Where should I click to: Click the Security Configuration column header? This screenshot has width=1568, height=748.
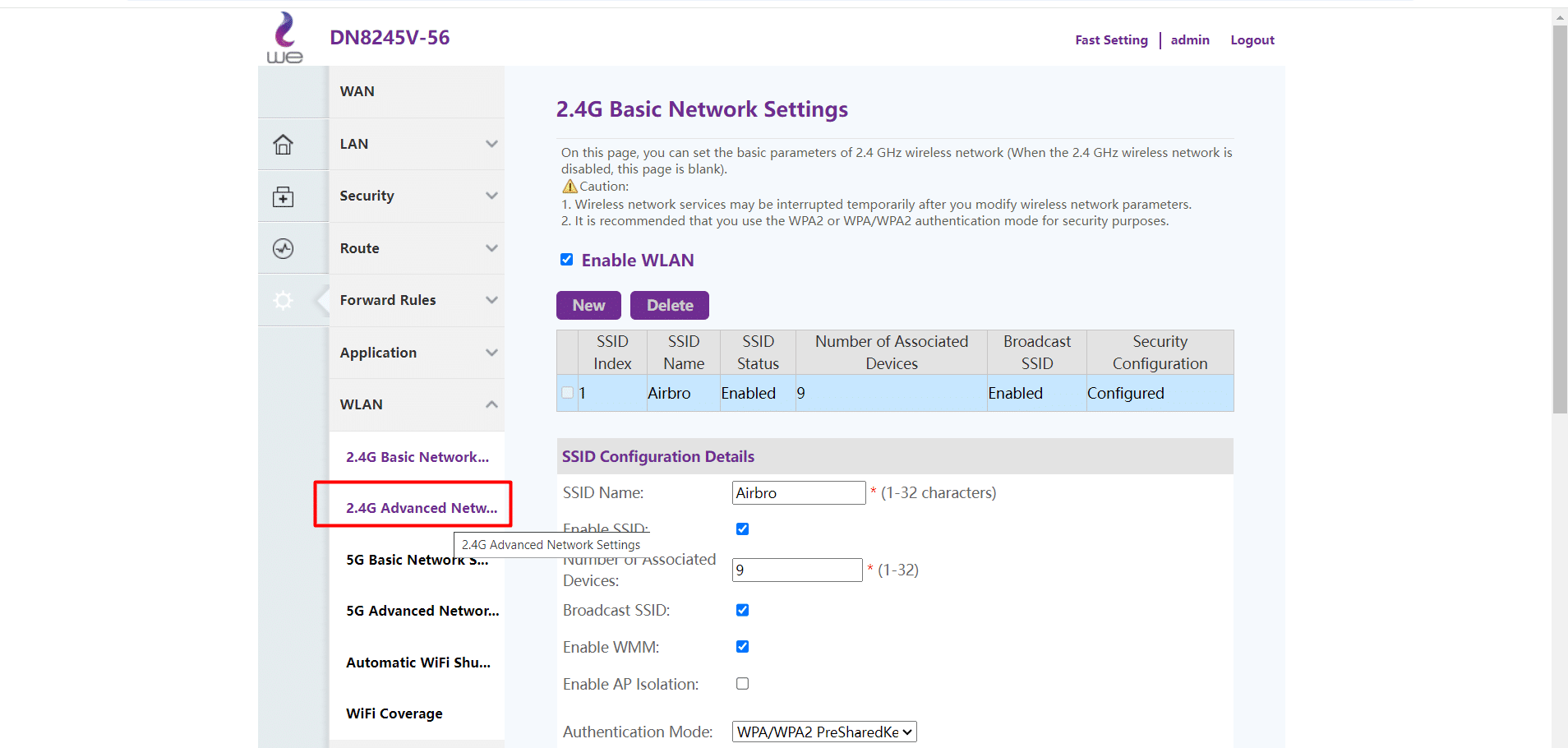pyautogui.click(x=1160, y=353)
